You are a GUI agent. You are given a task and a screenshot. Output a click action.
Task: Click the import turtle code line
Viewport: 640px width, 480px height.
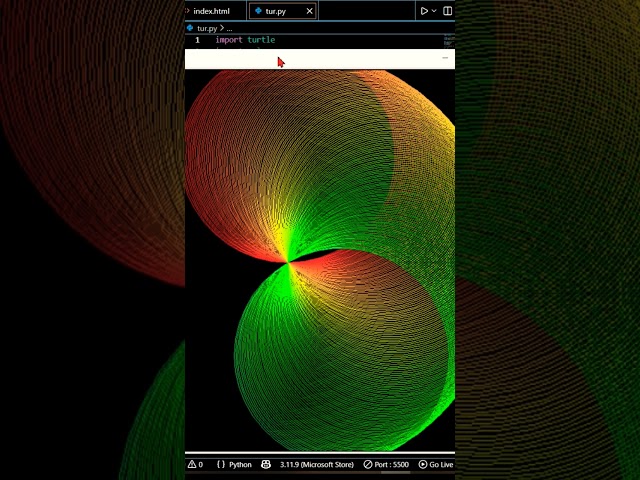(245, 40)
